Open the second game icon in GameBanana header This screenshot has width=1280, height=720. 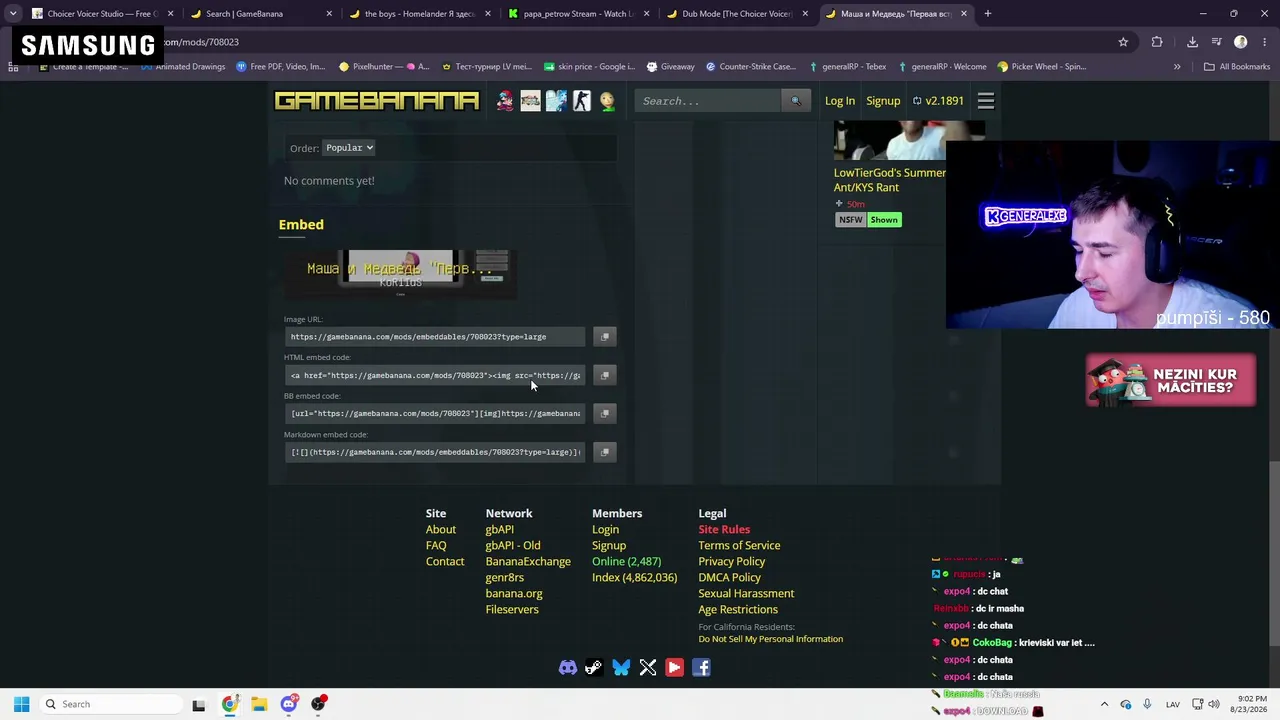530,101
